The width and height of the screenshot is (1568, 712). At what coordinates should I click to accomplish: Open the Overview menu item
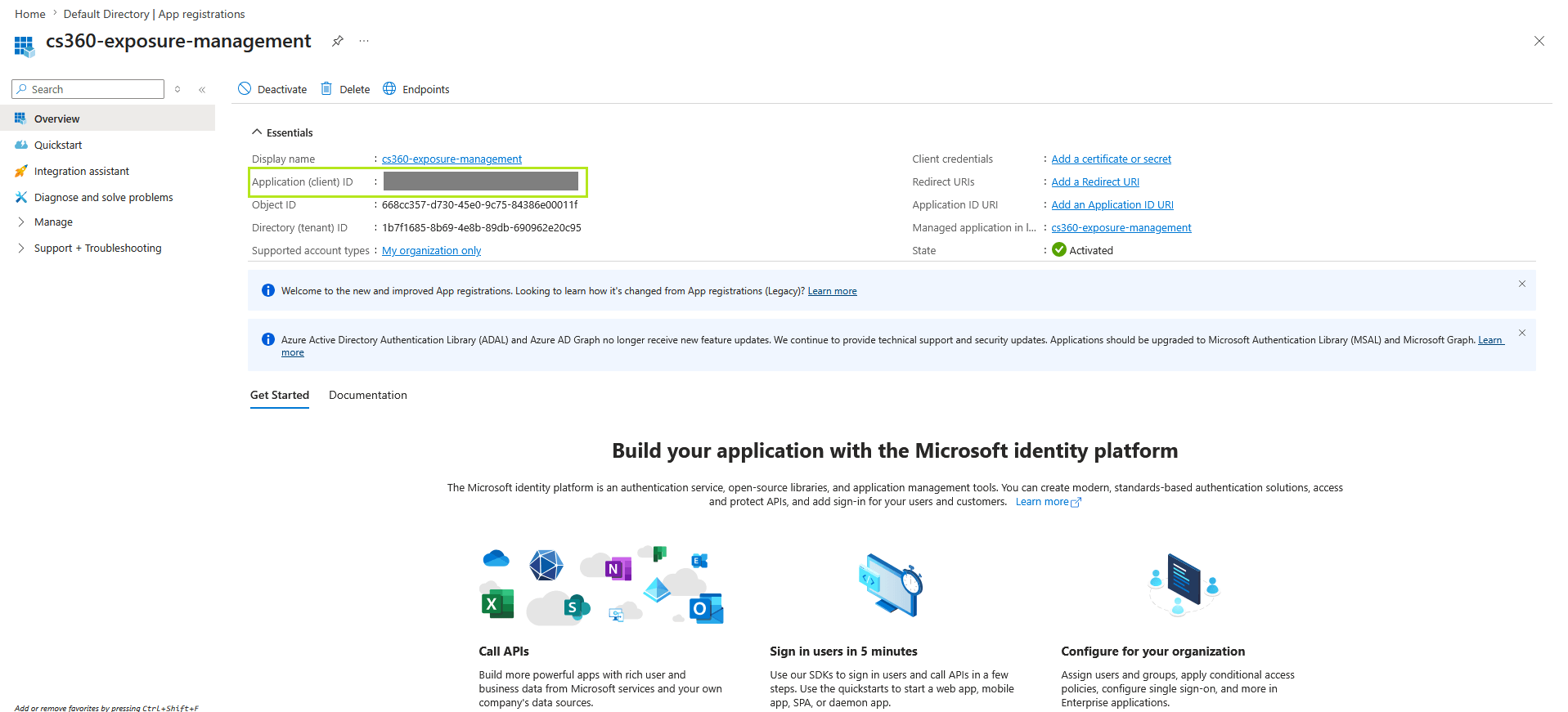[107, 119]
